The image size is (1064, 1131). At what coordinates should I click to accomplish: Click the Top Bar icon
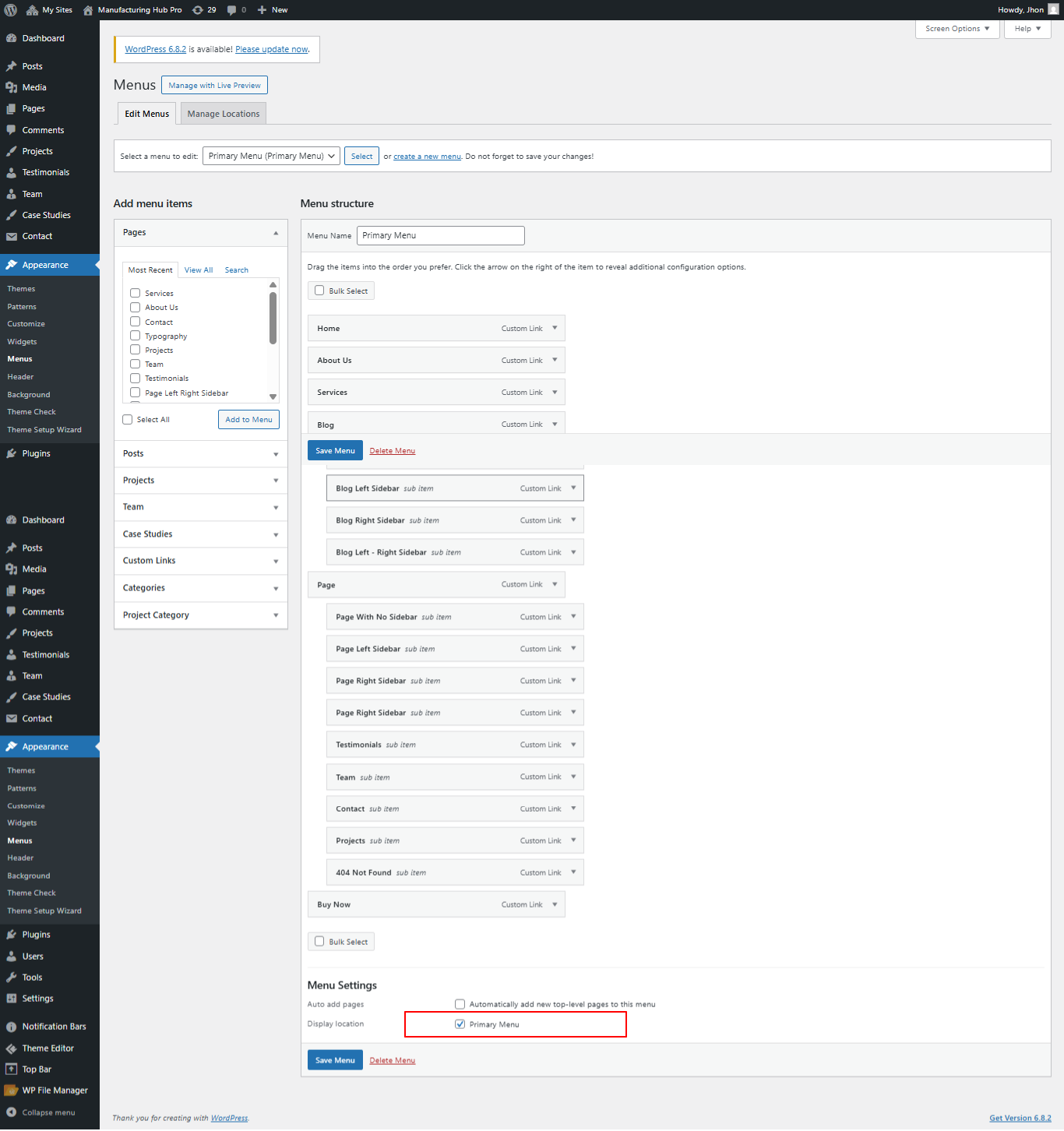pos(12,1069)
